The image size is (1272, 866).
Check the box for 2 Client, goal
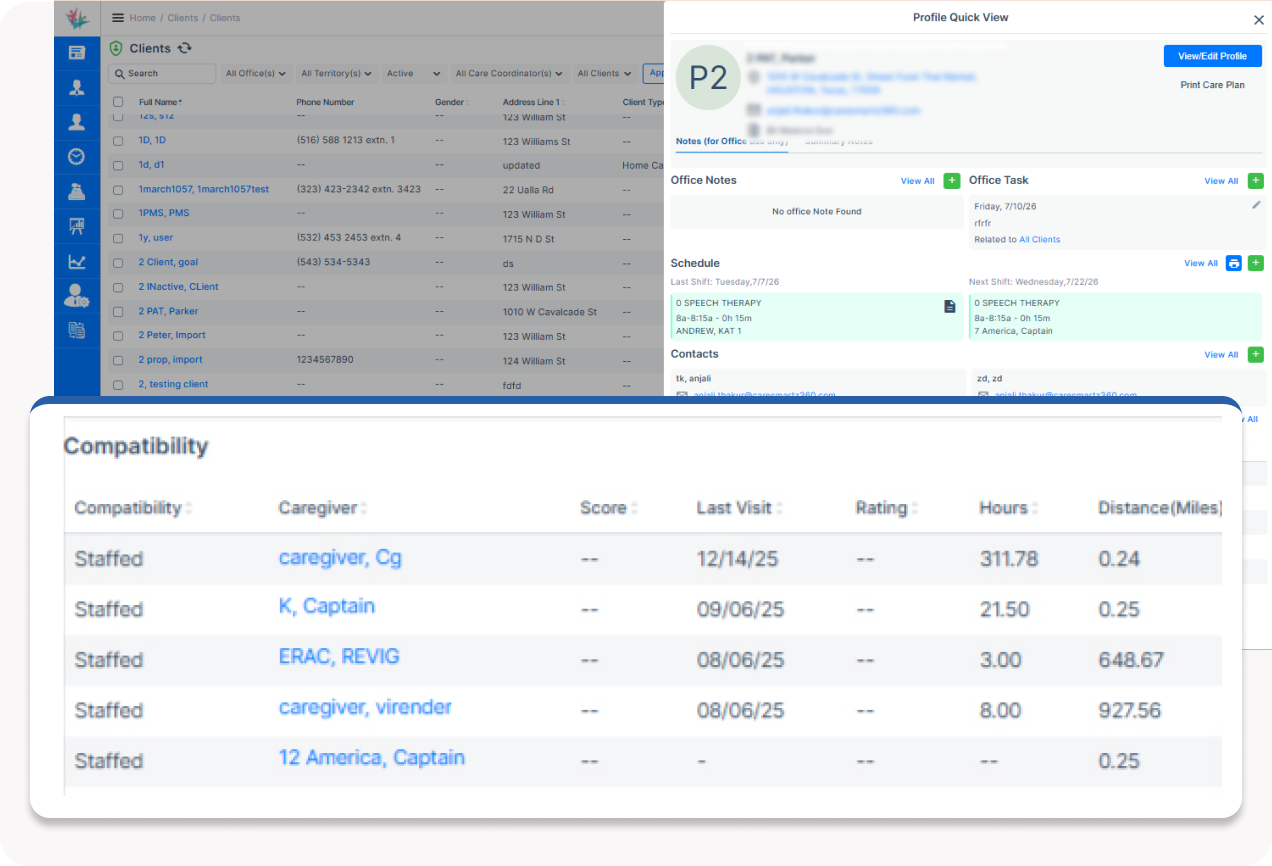(118, 263)
